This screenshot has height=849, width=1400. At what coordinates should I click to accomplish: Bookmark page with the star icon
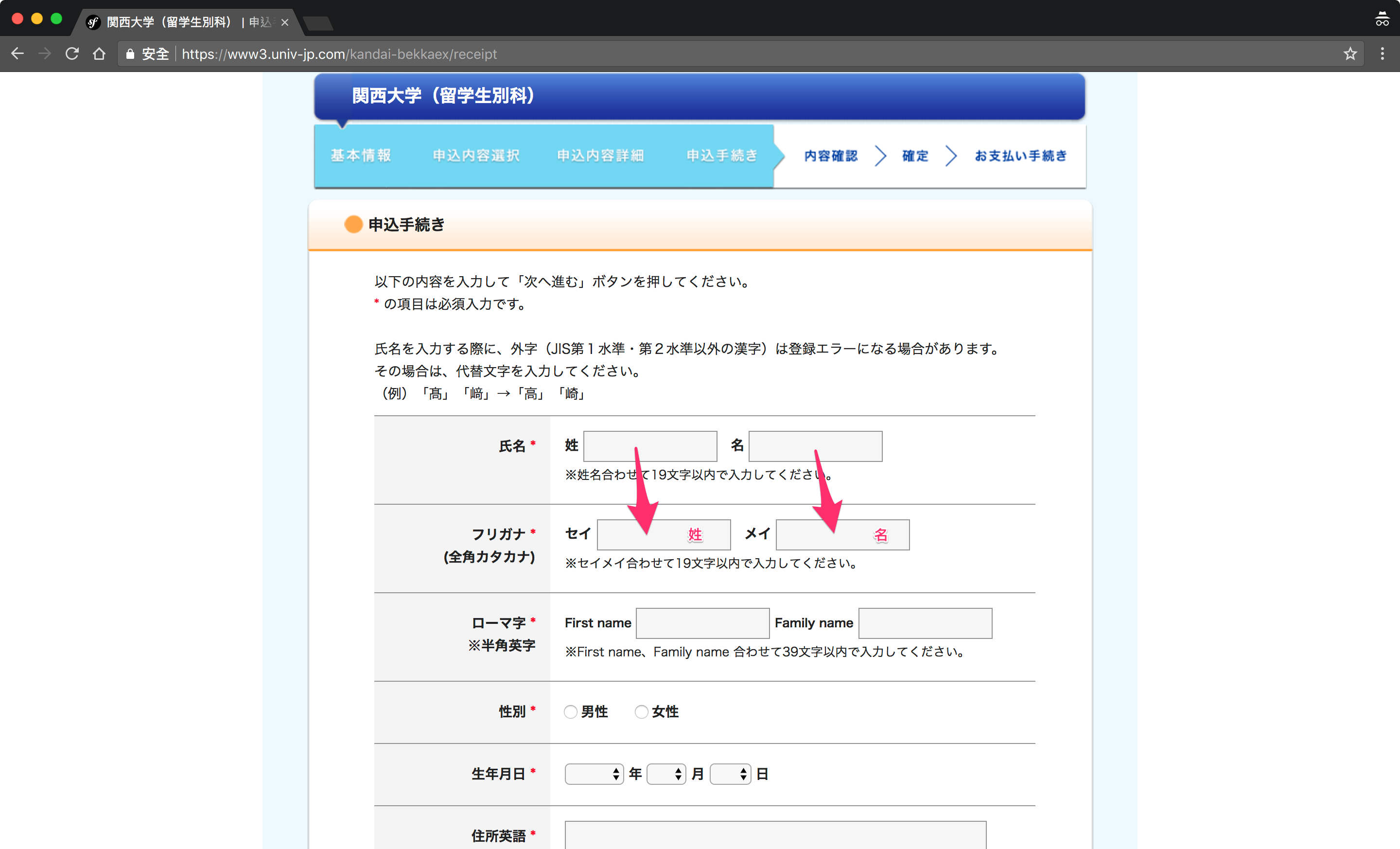pyautogui.click(x=1350, y=54)
